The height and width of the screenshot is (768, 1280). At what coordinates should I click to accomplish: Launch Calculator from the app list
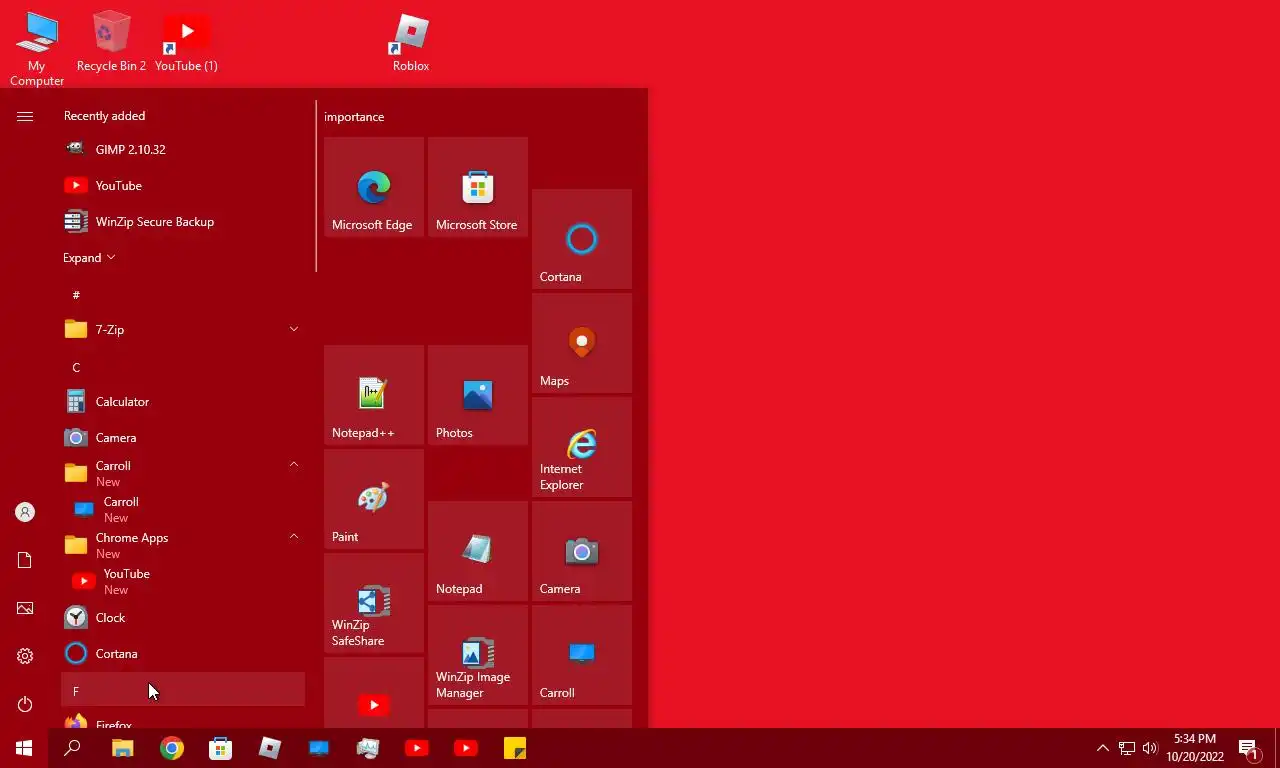pyautogui.click(x=183, y=401)
